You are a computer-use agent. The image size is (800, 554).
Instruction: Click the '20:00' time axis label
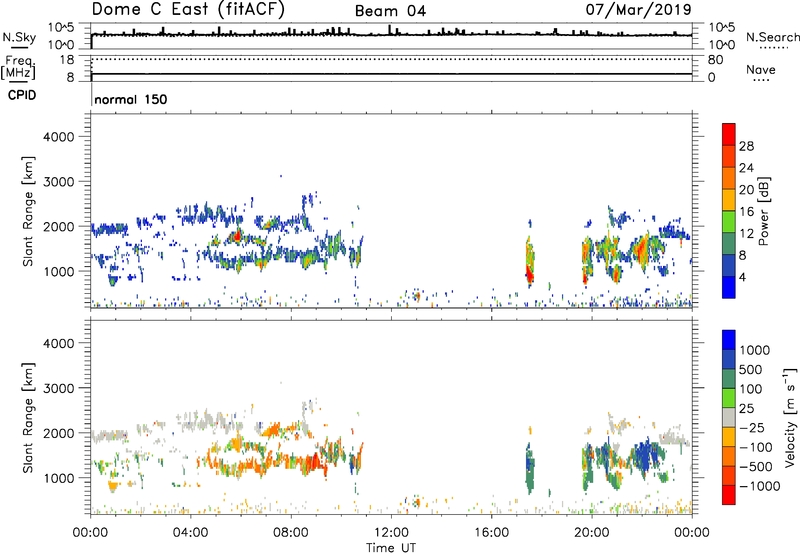591,533
